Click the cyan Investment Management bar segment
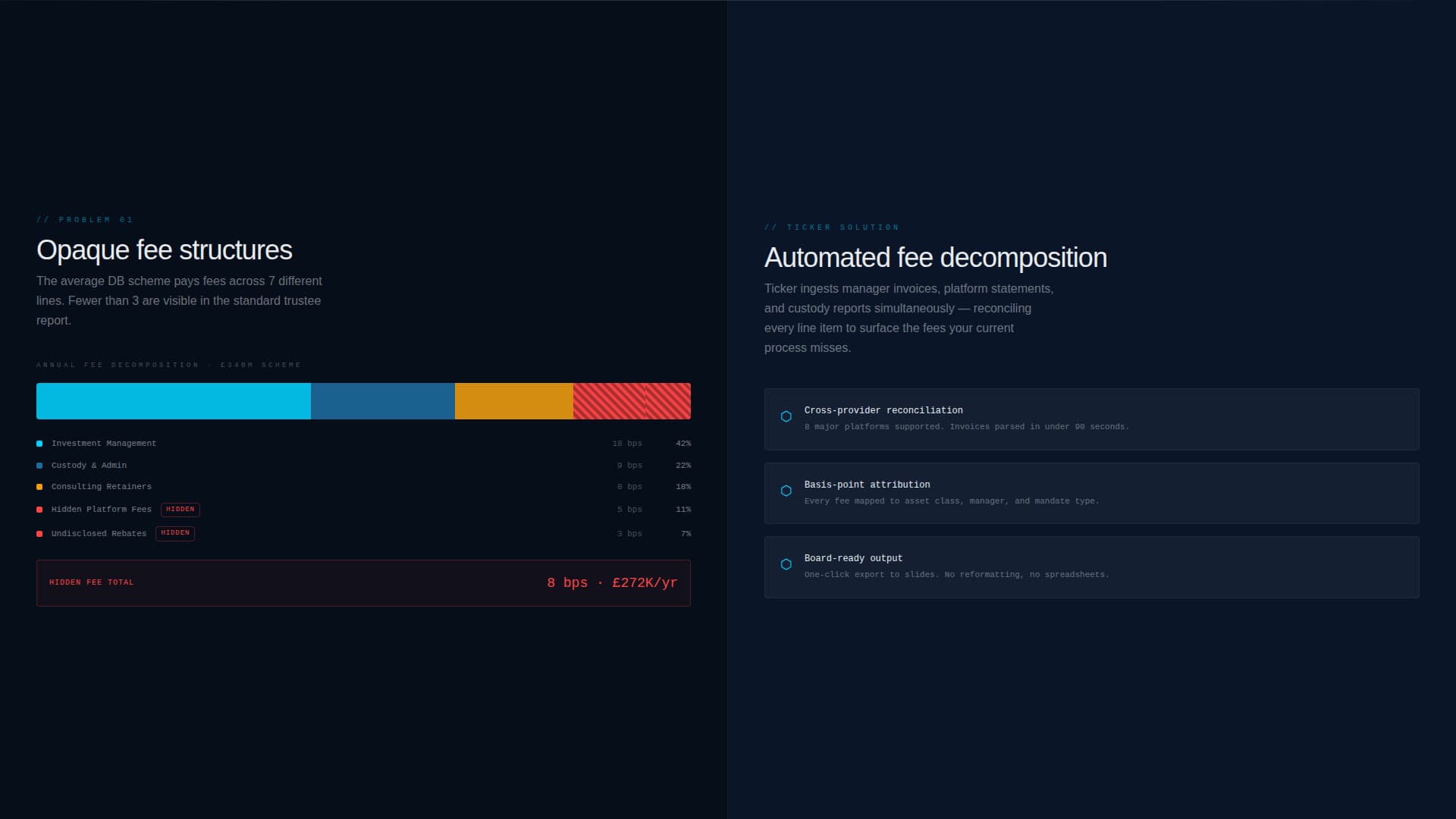The width and height of the screenshot is (1456, 819). pos(174,401)
